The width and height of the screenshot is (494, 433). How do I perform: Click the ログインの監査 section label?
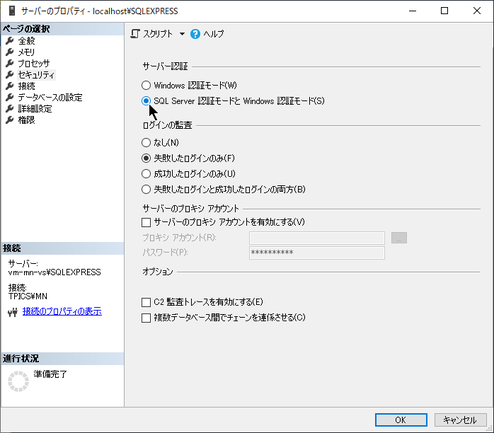click(167, 125)
